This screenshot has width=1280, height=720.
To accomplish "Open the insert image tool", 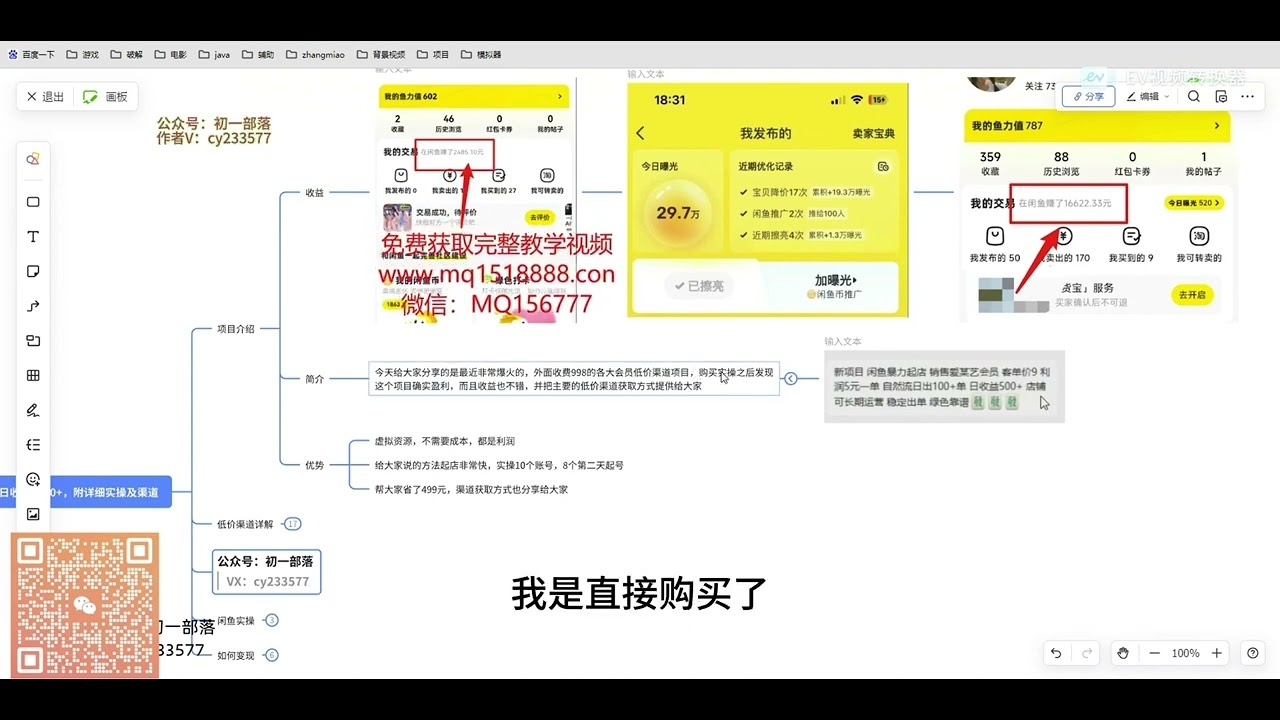I will click(x=33, y=513).
